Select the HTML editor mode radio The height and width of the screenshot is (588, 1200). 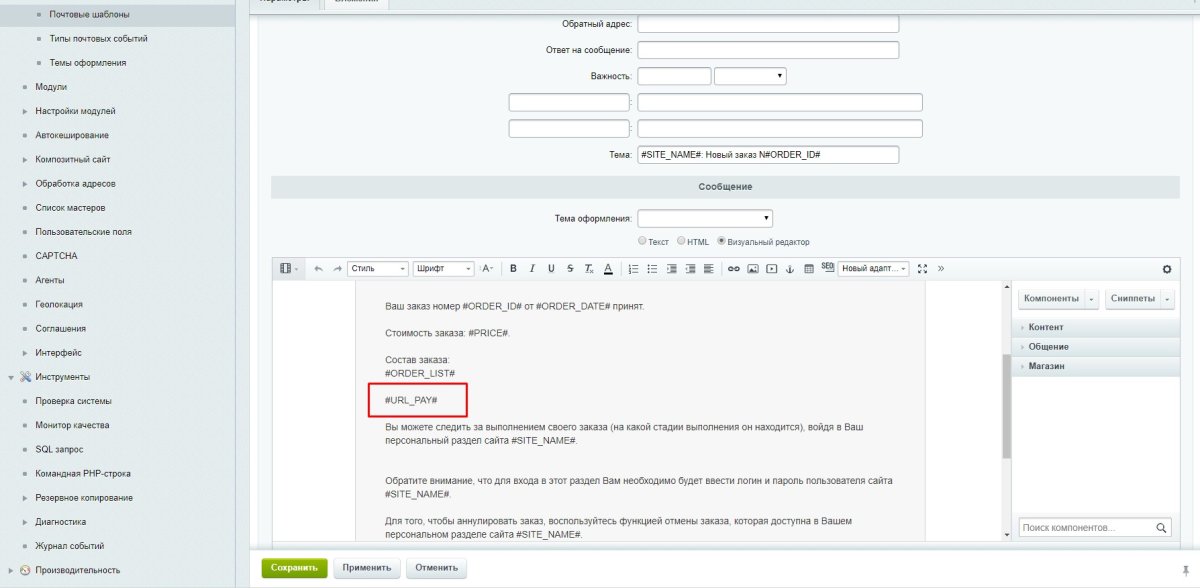pyautogui.click(x=682, y=241)
